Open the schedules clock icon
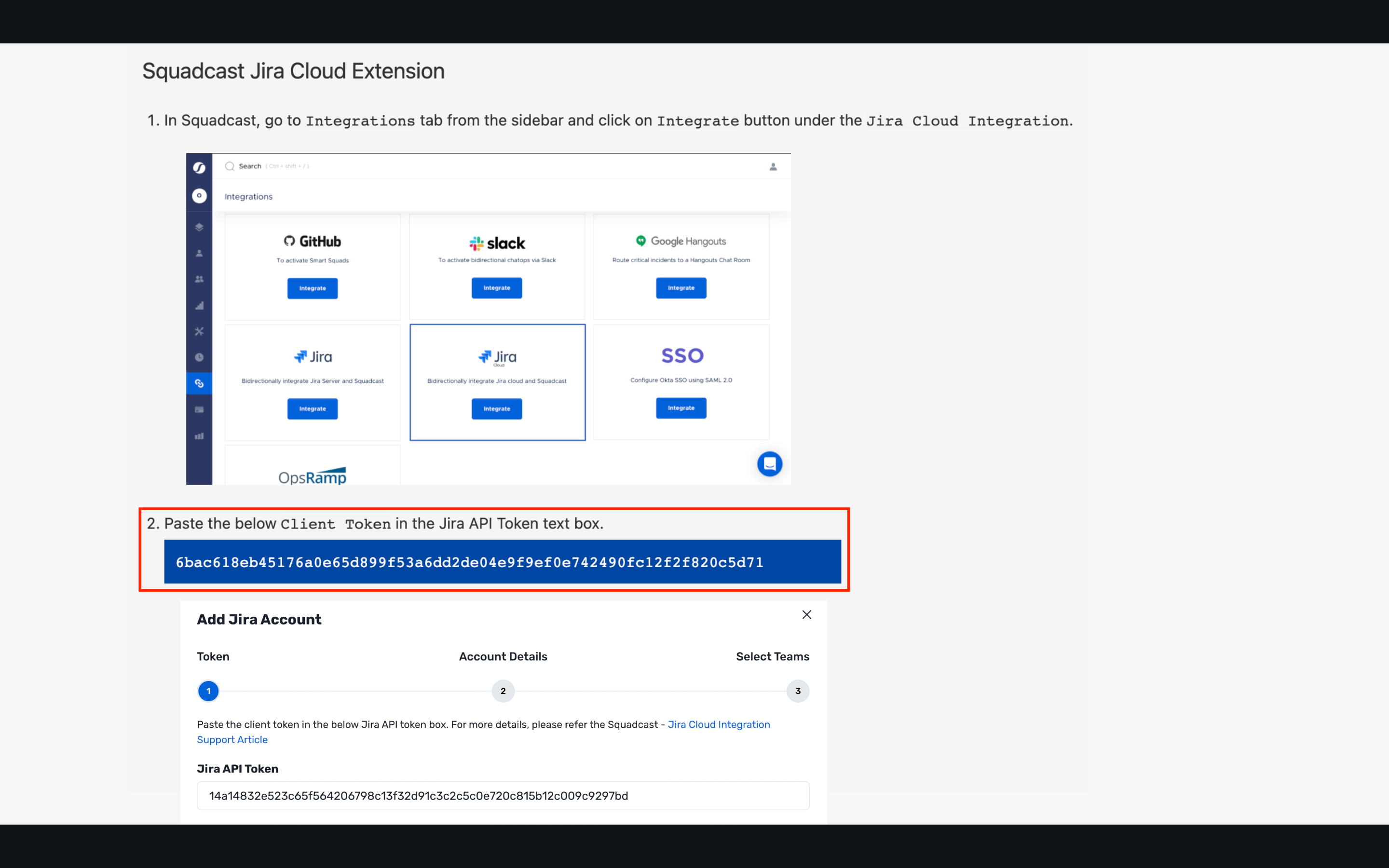The width and height of the screenshot is (1389, 868). click(x=199, y=357)
